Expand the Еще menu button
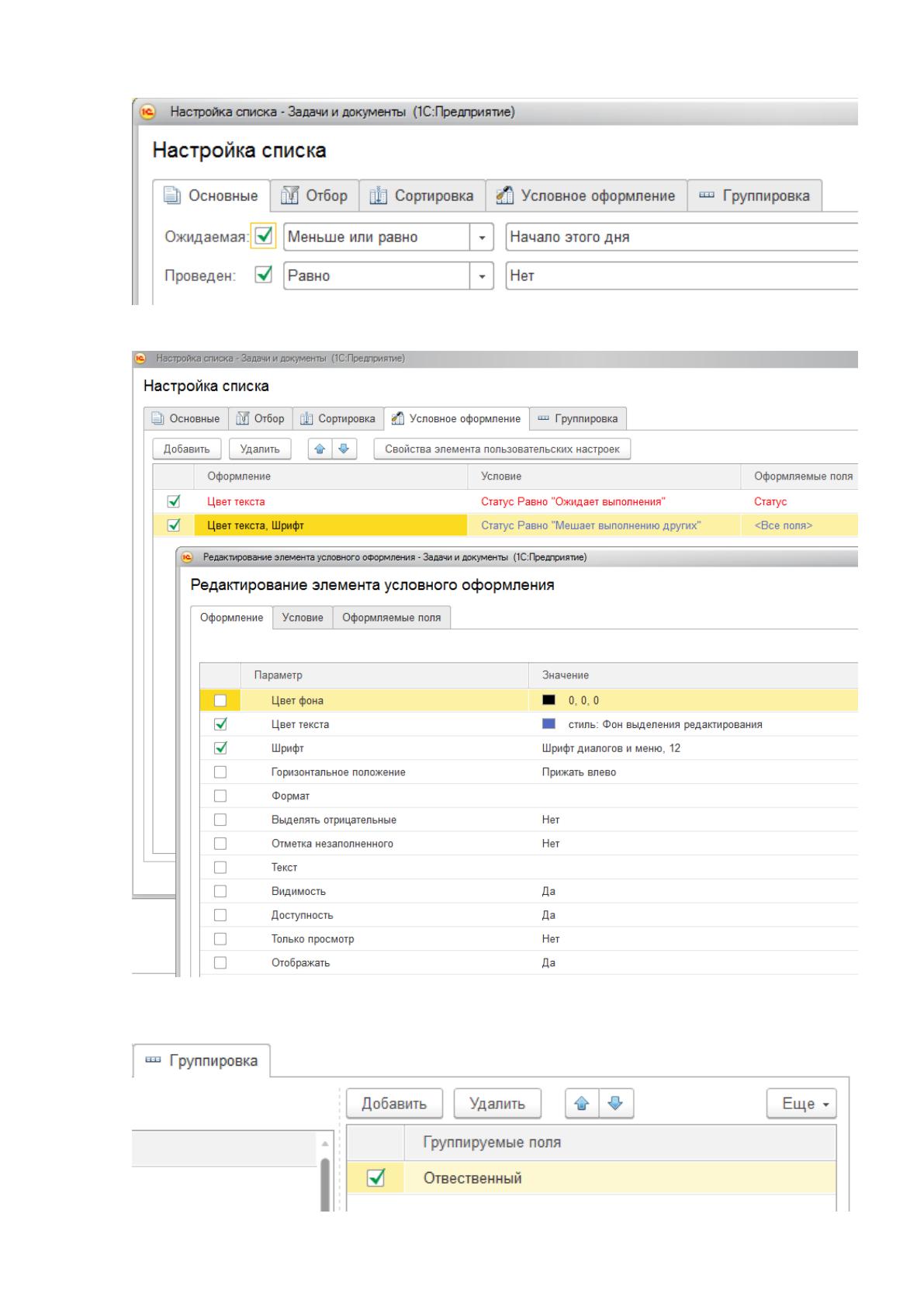Image resolution: width=924 pixels, height=1307 pixels. pos(802,1104)
